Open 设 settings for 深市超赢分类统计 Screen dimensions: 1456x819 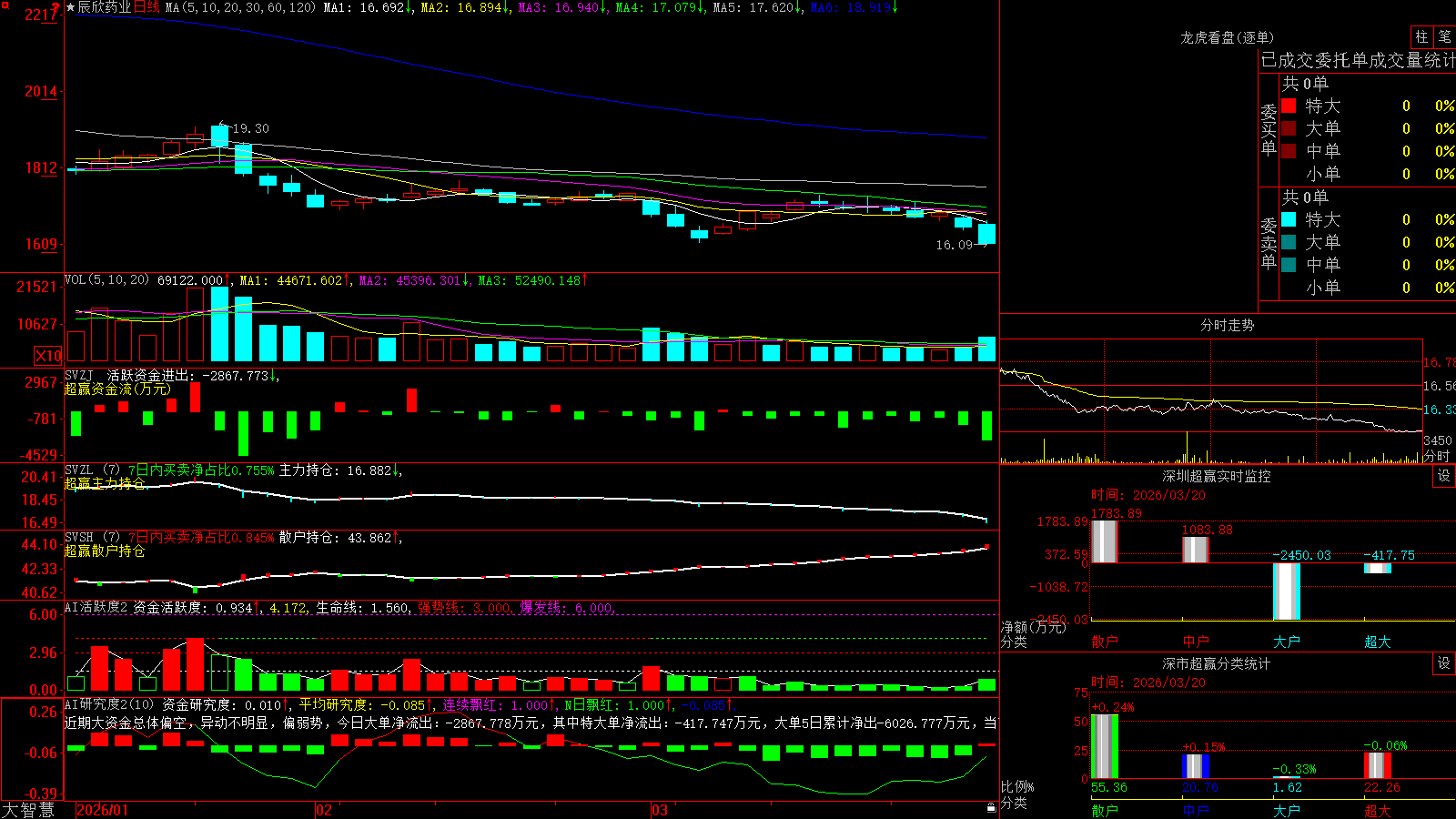[x=1444, y=663]
